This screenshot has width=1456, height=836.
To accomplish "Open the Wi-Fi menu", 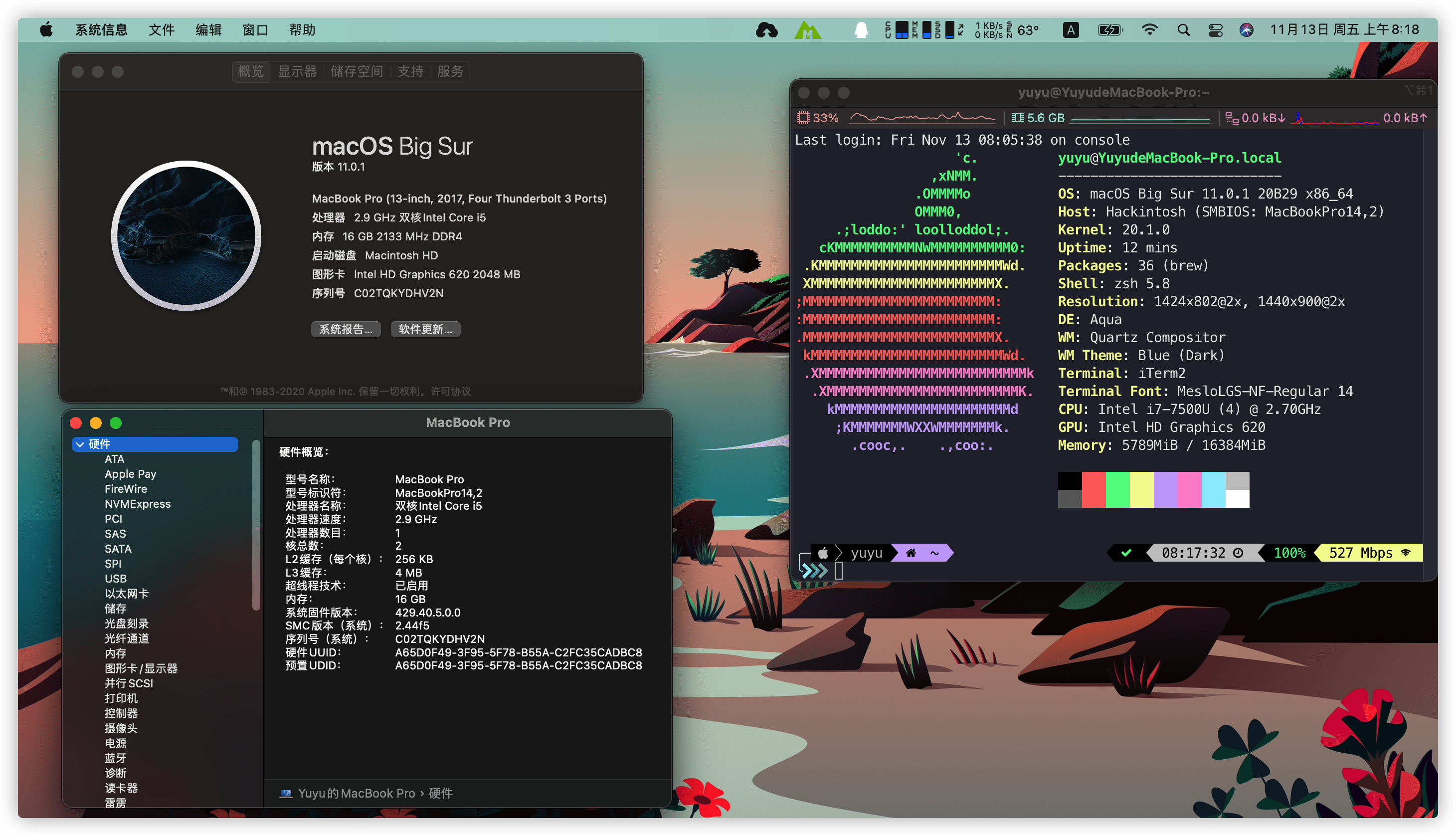I will click(1149, 30).
